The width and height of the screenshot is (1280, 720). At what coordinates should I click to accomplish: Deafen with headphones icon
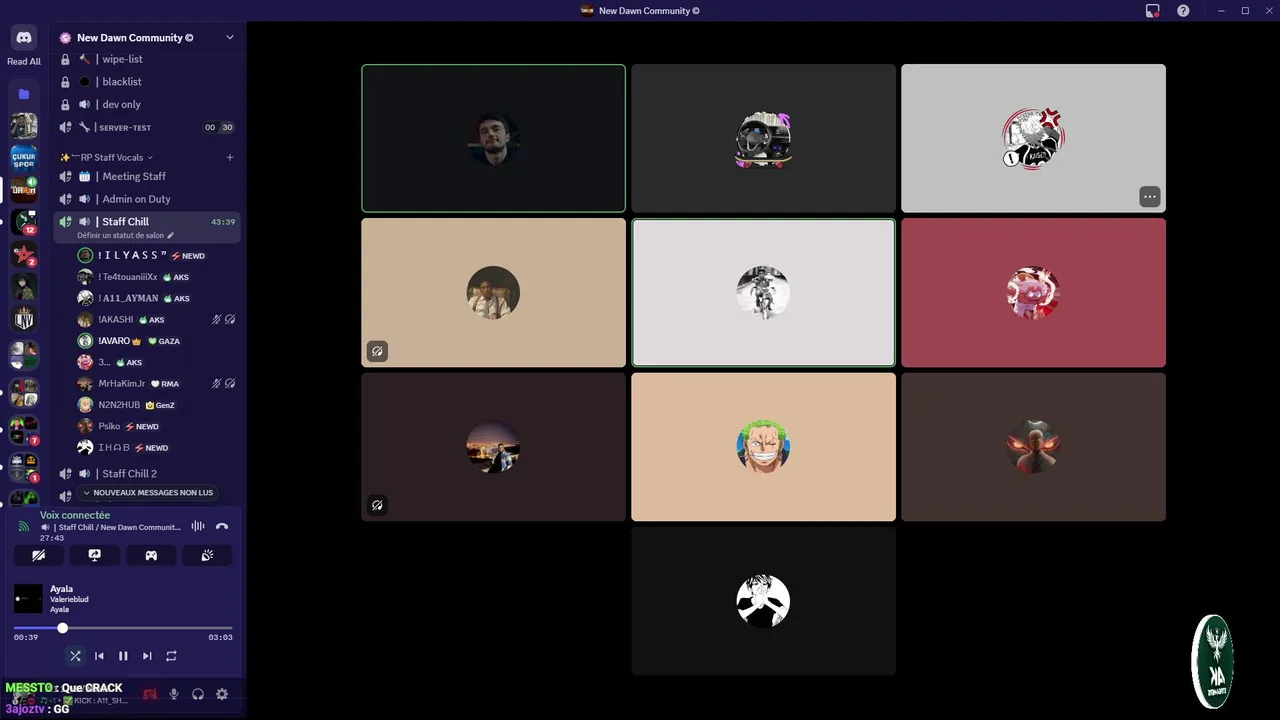tap(198, 694)
